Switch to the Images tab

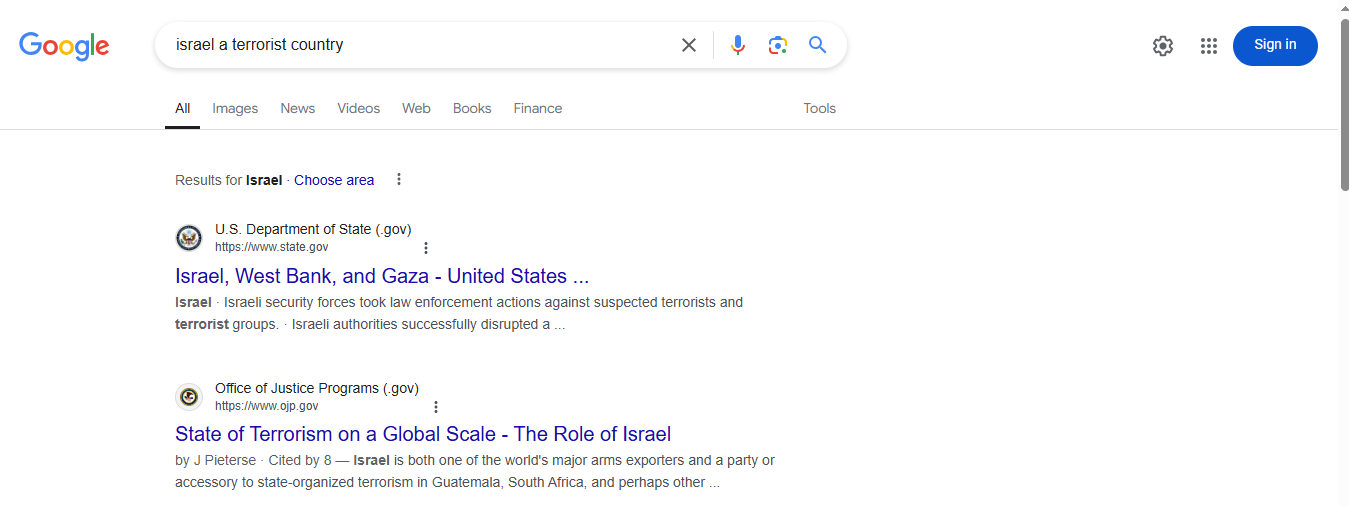coord(235,108)
